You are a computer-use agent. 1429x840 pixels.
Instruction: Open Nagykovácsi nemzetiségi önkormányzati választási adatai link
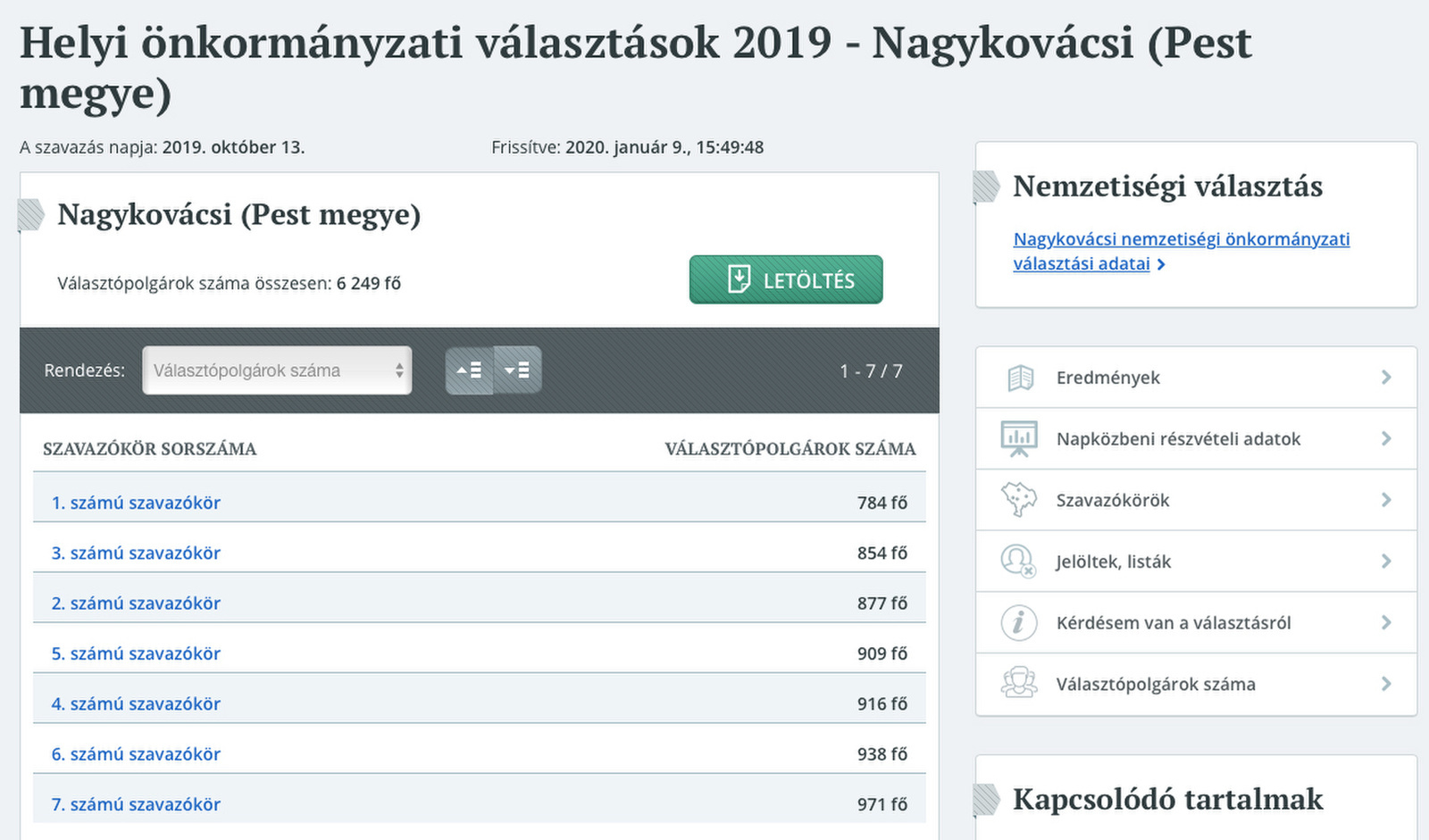click(1181, 251)
